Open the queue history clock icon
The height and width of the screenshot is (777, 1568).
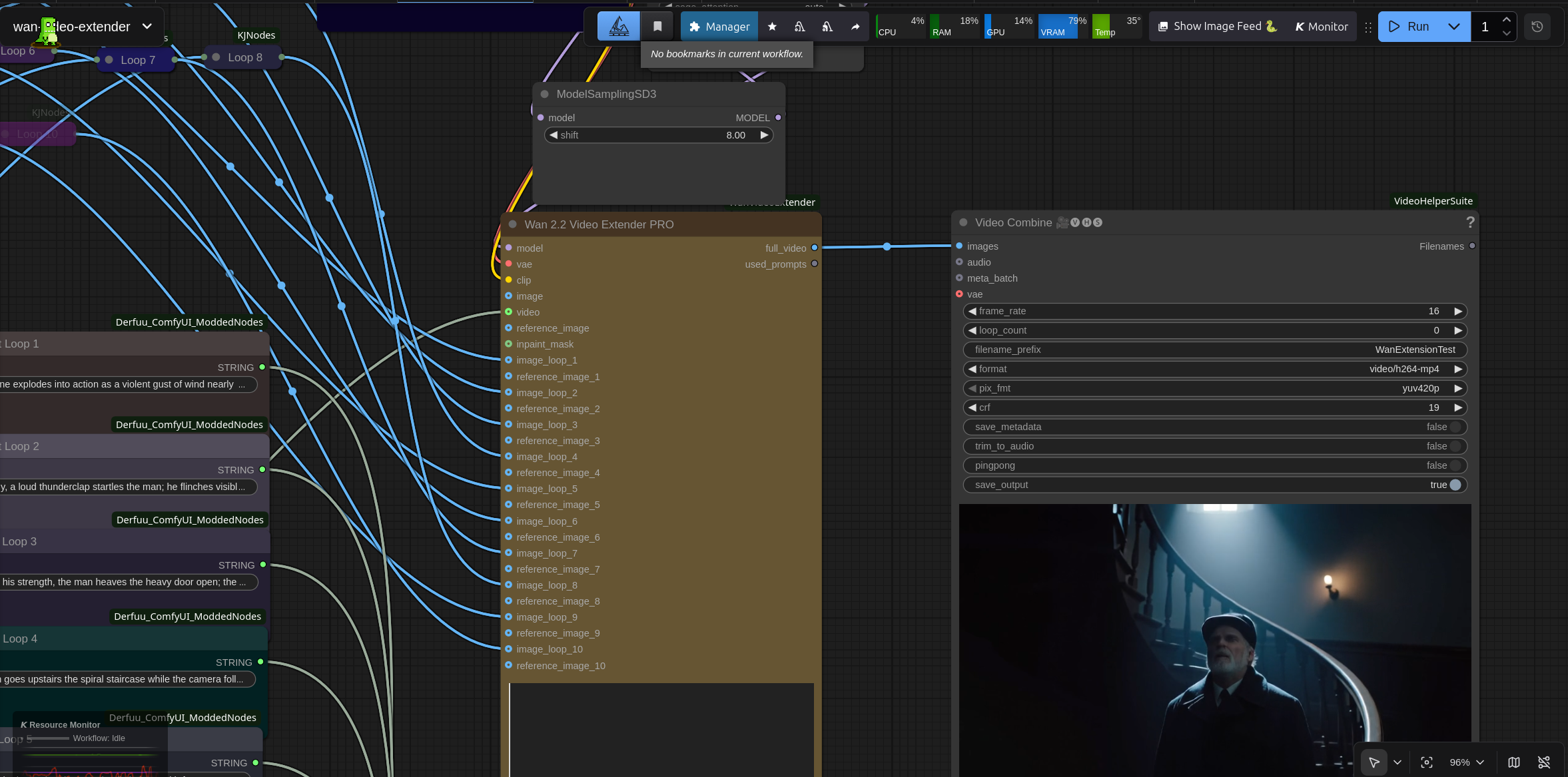click(x=1537, y=27)
